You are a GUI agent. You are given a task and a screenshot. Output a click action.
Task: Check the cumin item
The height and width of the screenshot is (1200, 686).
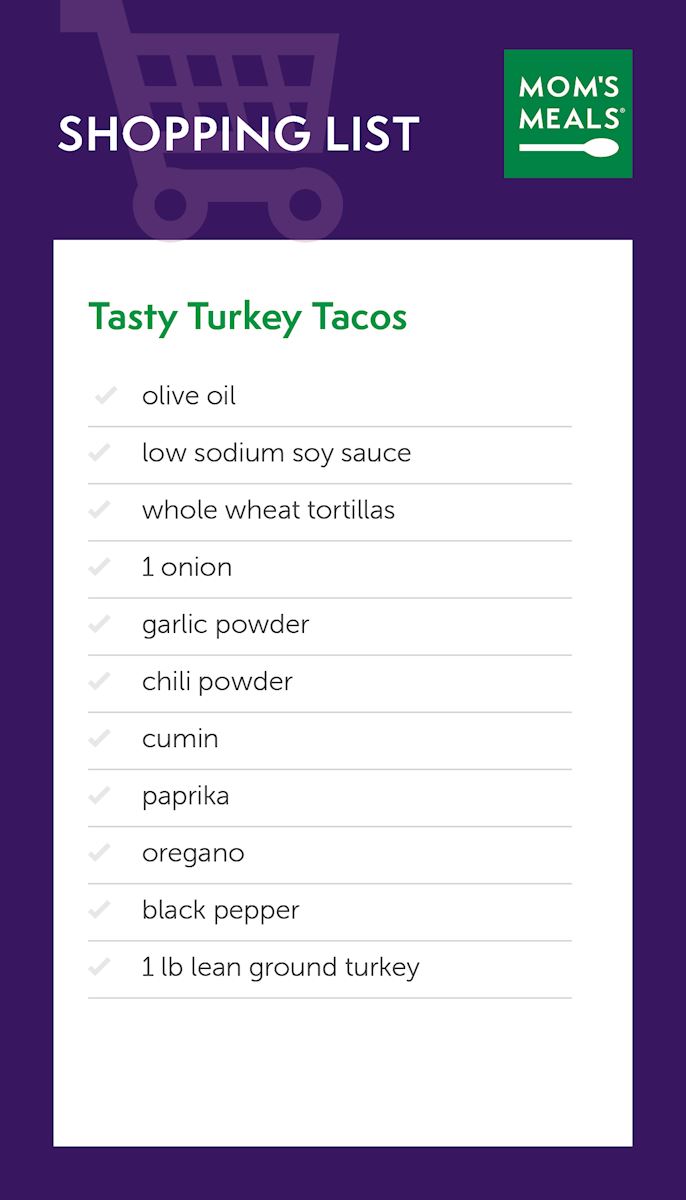pos(102,739)
